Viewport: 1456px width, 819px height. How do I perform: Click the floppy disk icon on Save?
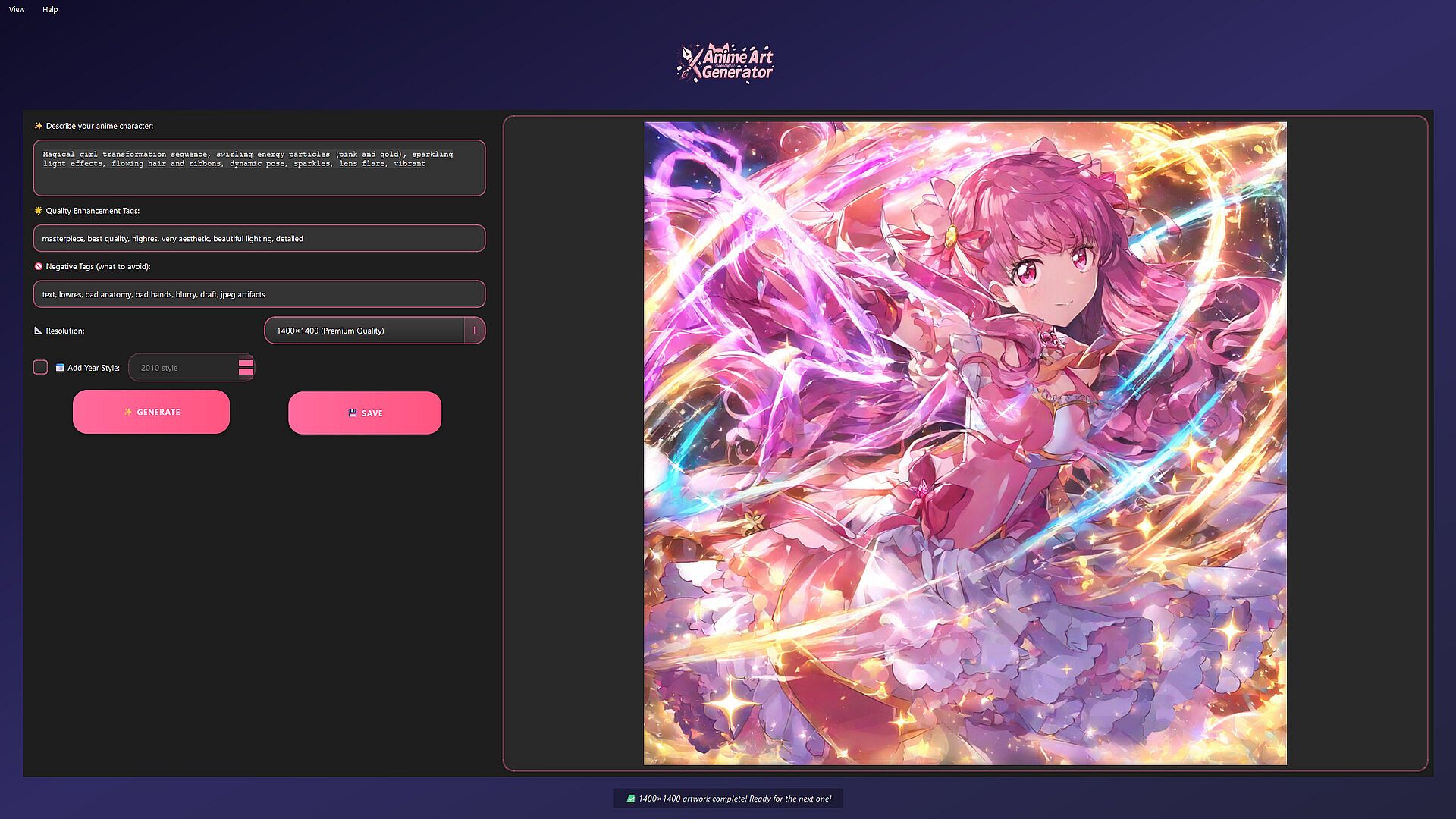point(352,413)
